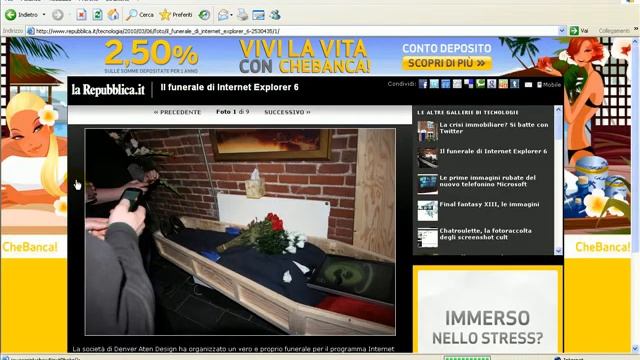This screenshot has width=640, height=360.
Task: Share via the Facebook icon
Action: 423,84
